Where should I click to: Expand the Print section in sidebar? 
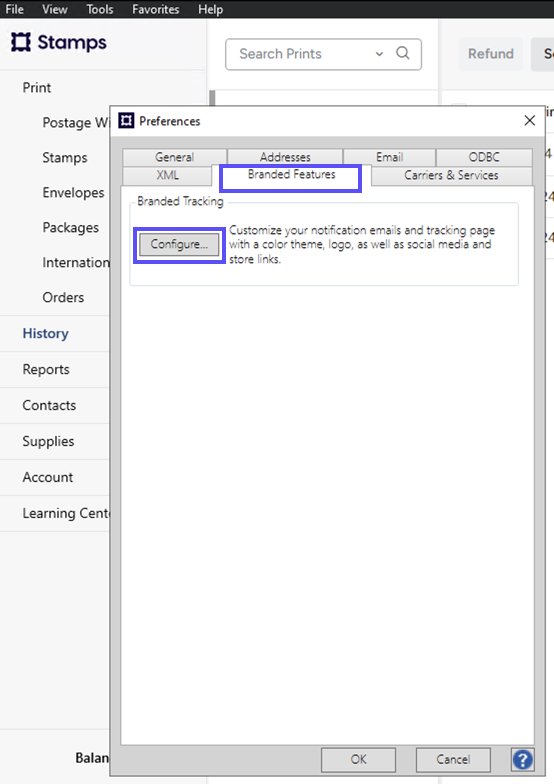[36, 88]
